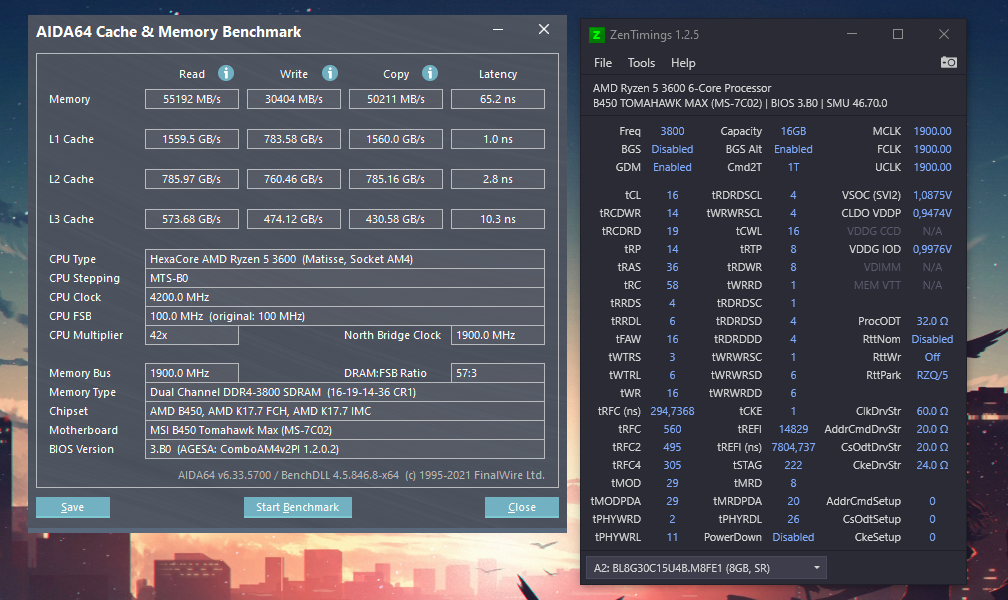The height and width of the screenshot is (600, 1008).
Task: Click the Memory Latency value 65.2 ns
Action: coord(498,99)
